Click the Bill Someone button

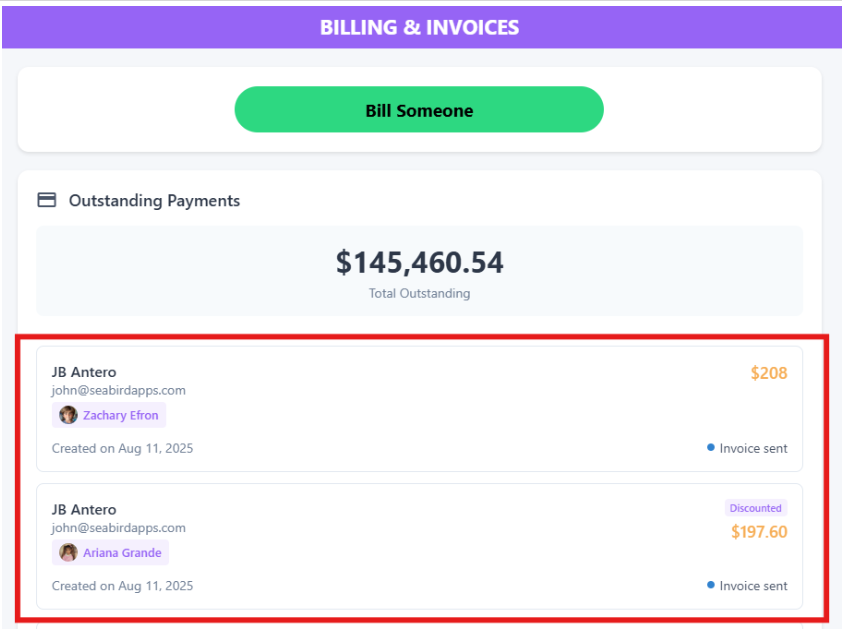[419, 110]
